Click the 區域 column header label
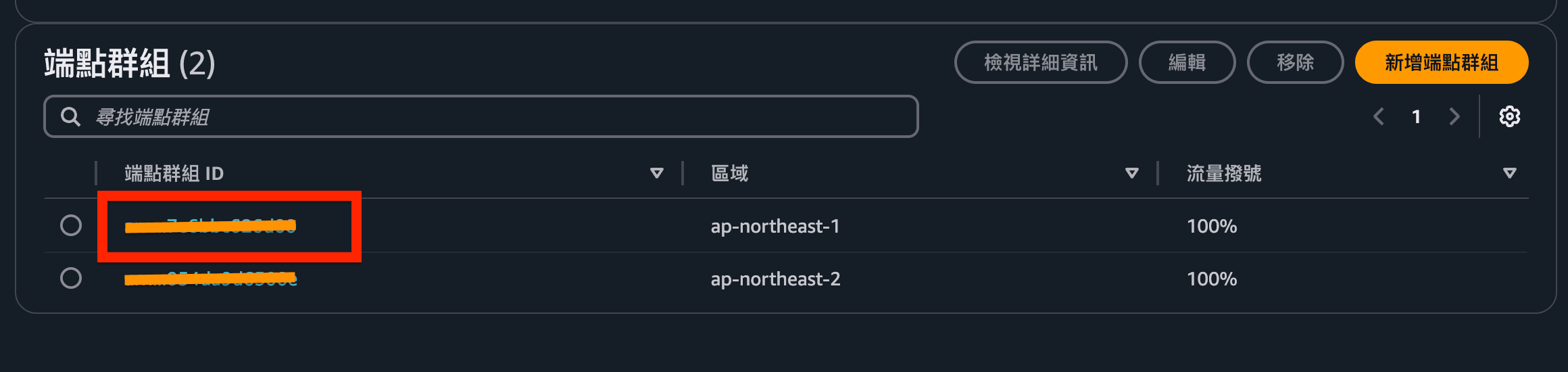Screen dimensions: 1568x372 [730, 174]
